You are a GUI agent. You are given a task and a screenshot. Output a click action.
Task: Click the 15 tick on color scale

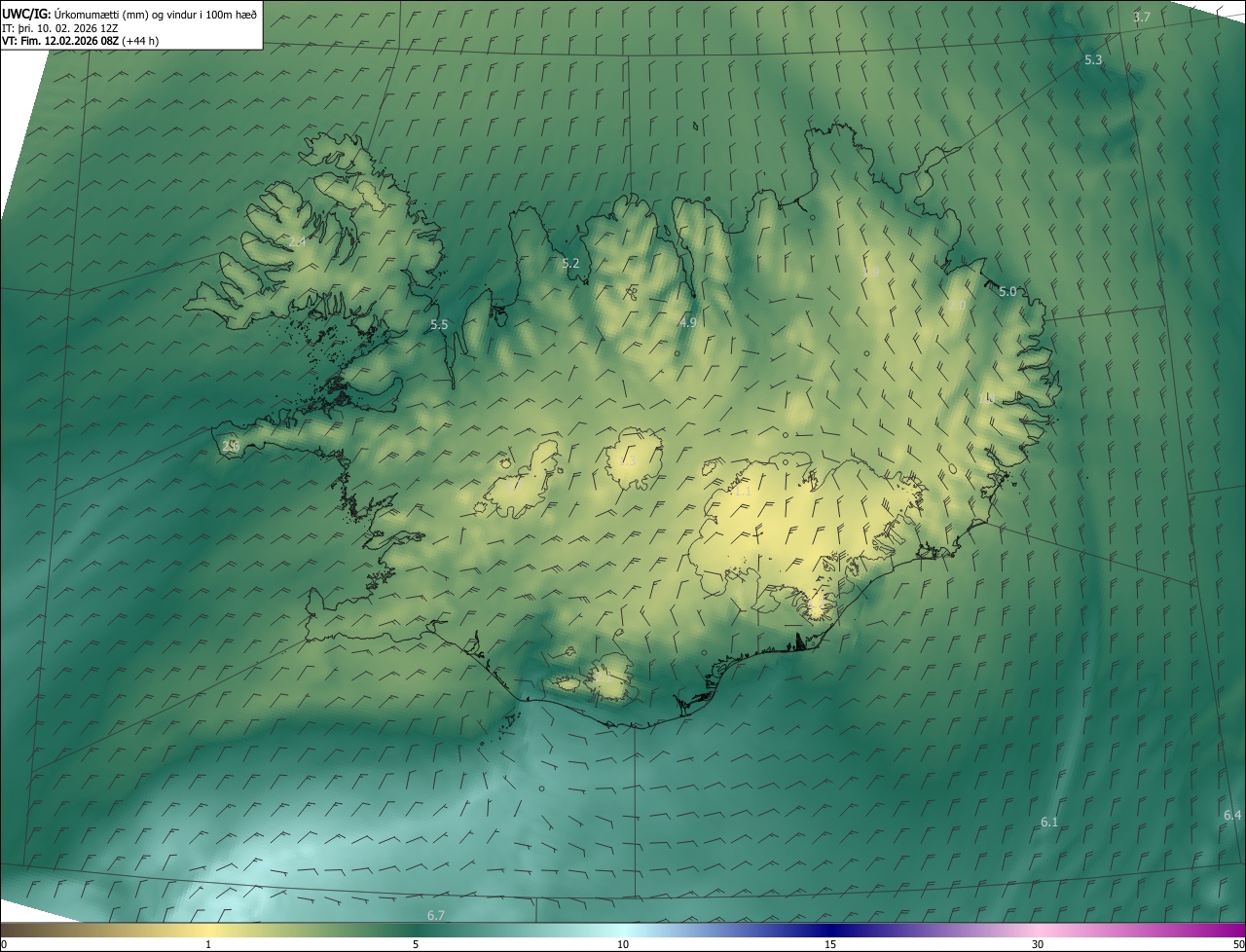830,944
